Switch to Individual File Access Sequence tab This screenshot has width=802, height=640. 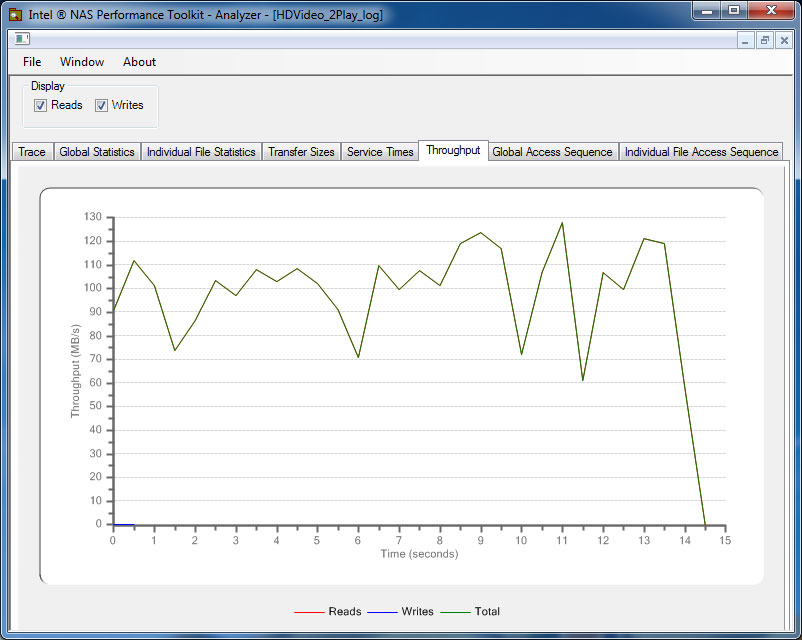(701, 152)
